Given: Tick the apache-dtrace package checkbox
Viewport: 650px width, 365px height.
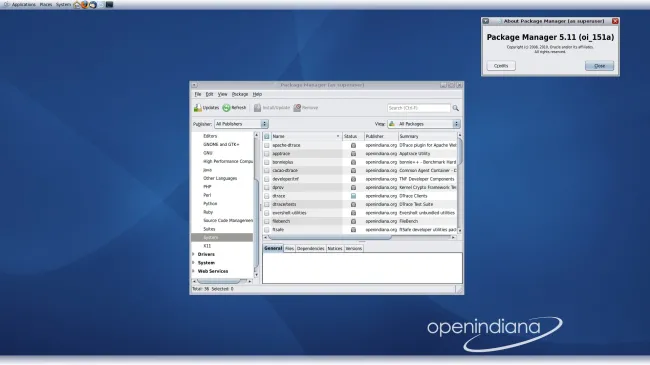Looking at the screenshot, I should tap(267, 146).
